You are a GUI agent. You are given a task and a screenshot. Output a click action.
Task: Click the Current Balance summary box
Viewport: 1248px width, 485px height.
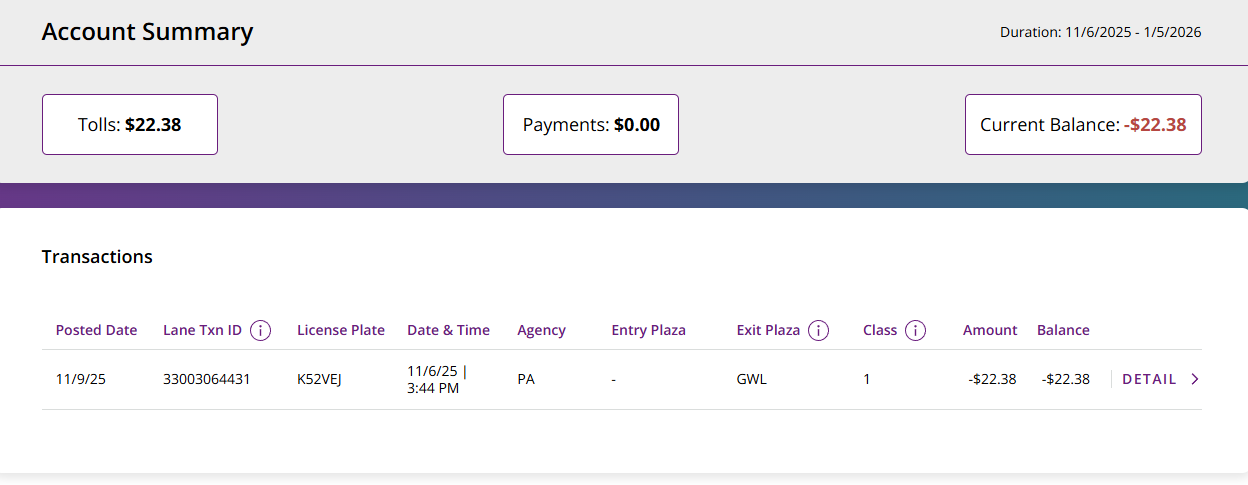click(x=1083, y=125)
